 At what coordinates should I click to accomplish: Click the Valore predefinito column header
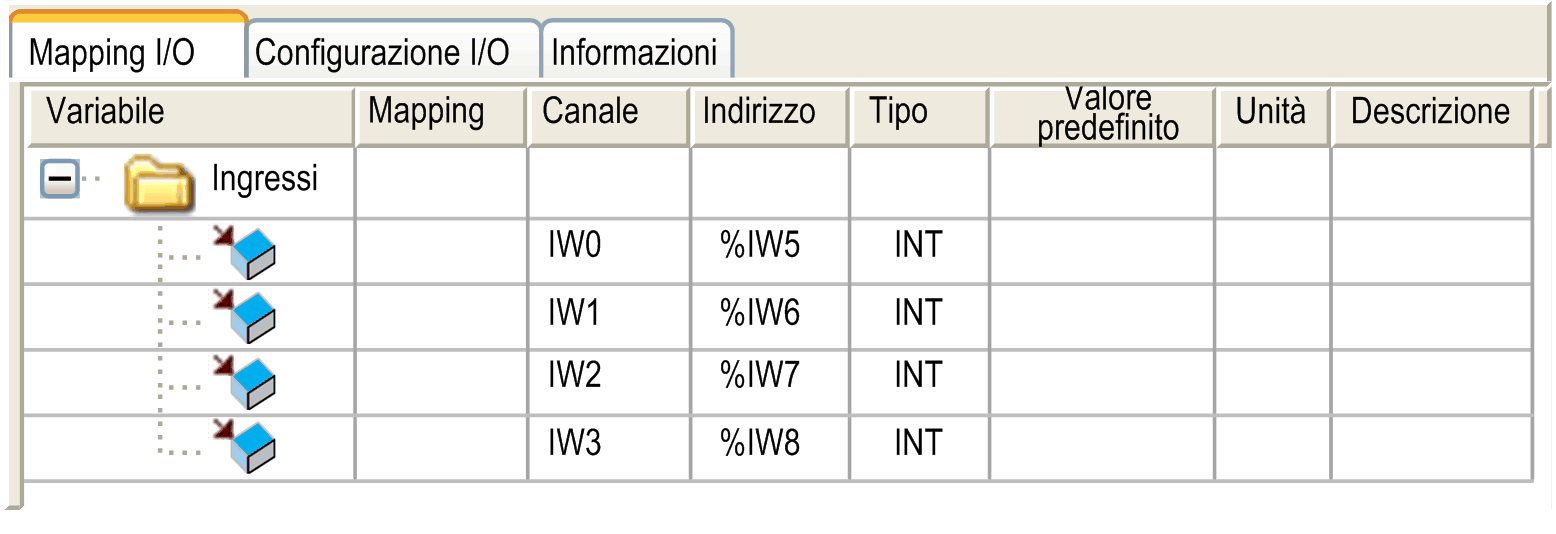point(1107,114)
